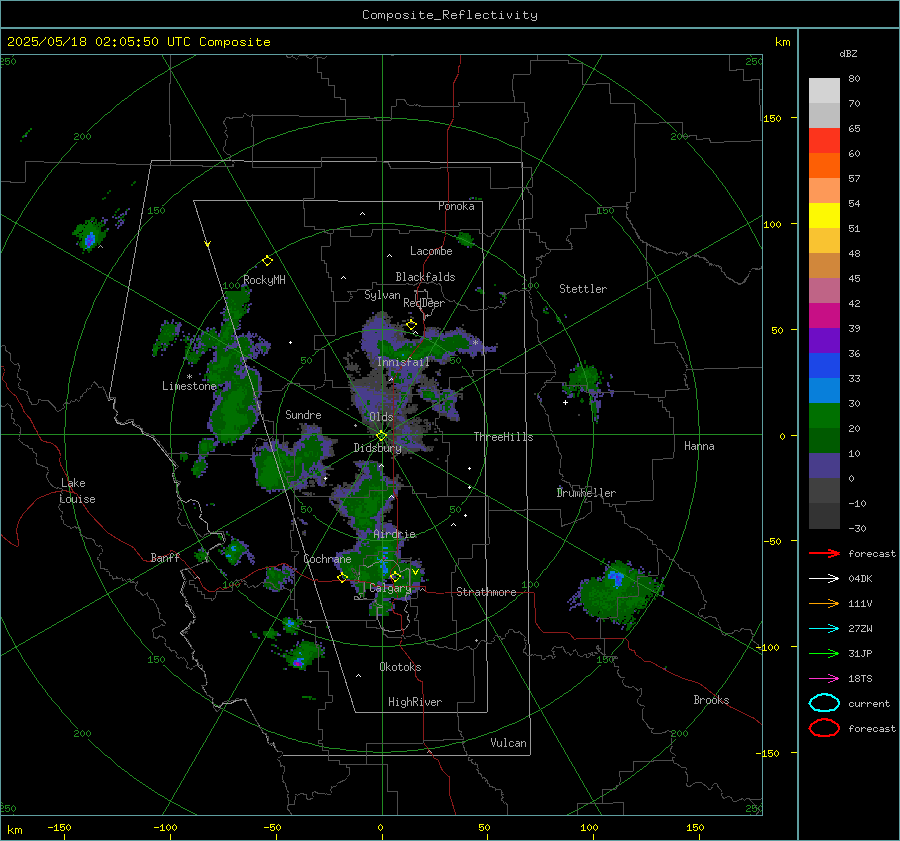
Task: Click the Lake Louise label
Action: point(77,491)
